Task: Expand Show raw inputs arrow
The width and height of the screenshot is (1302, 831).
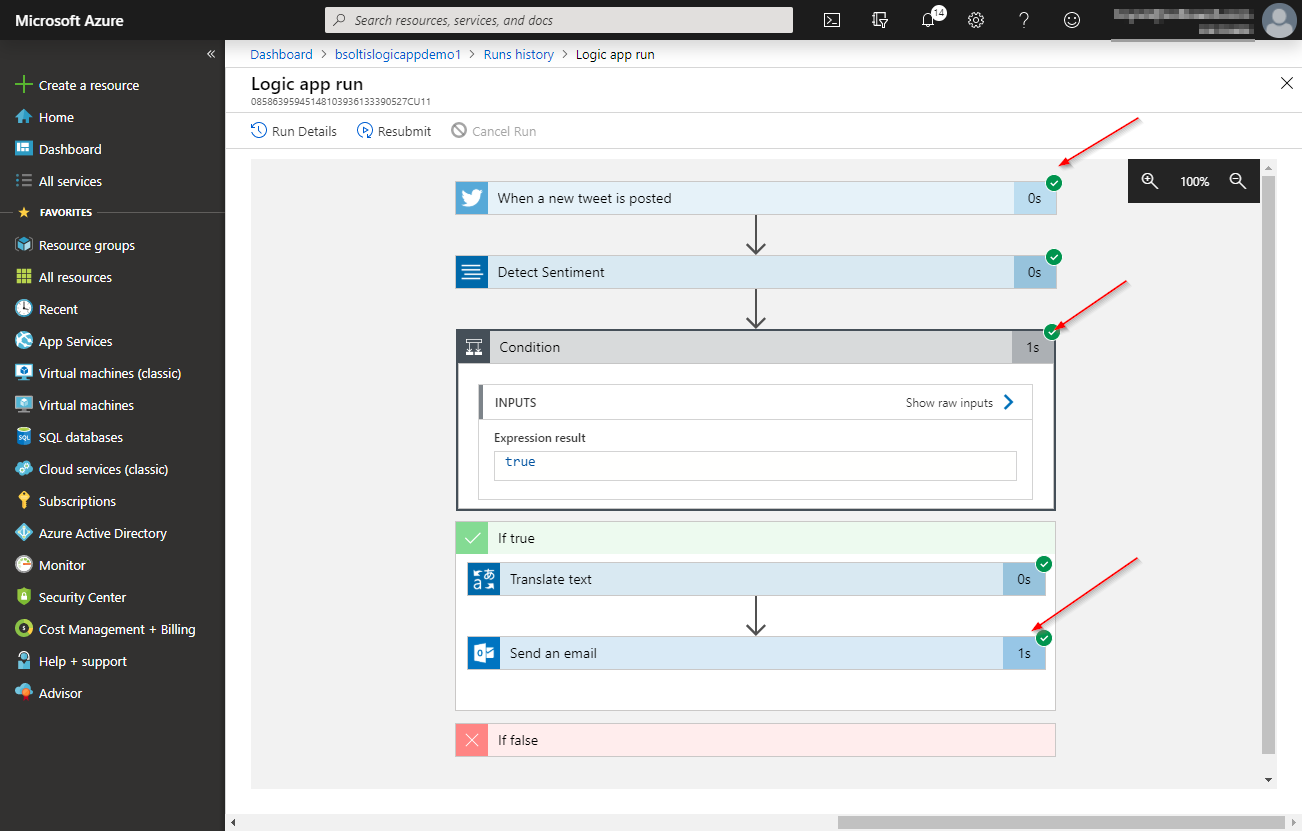Action: pyautogui.click(x=1008, y=402)
